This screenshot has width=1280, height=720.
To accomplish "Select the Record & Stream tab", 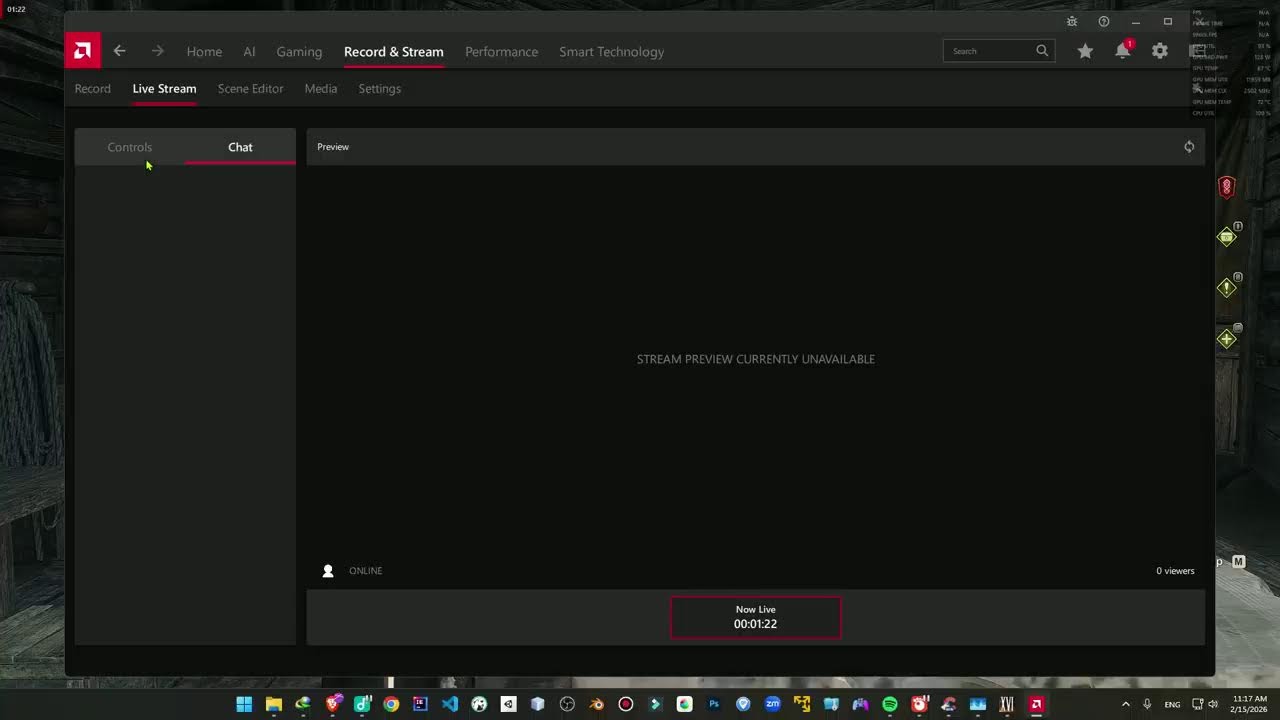I will pos(394,52).
